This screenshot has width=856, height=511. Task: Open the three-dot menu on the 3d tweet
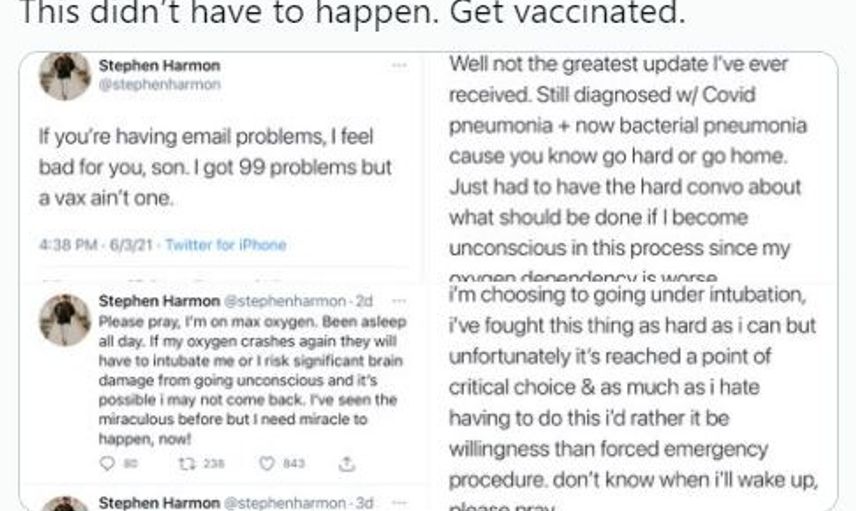[399, 502]
